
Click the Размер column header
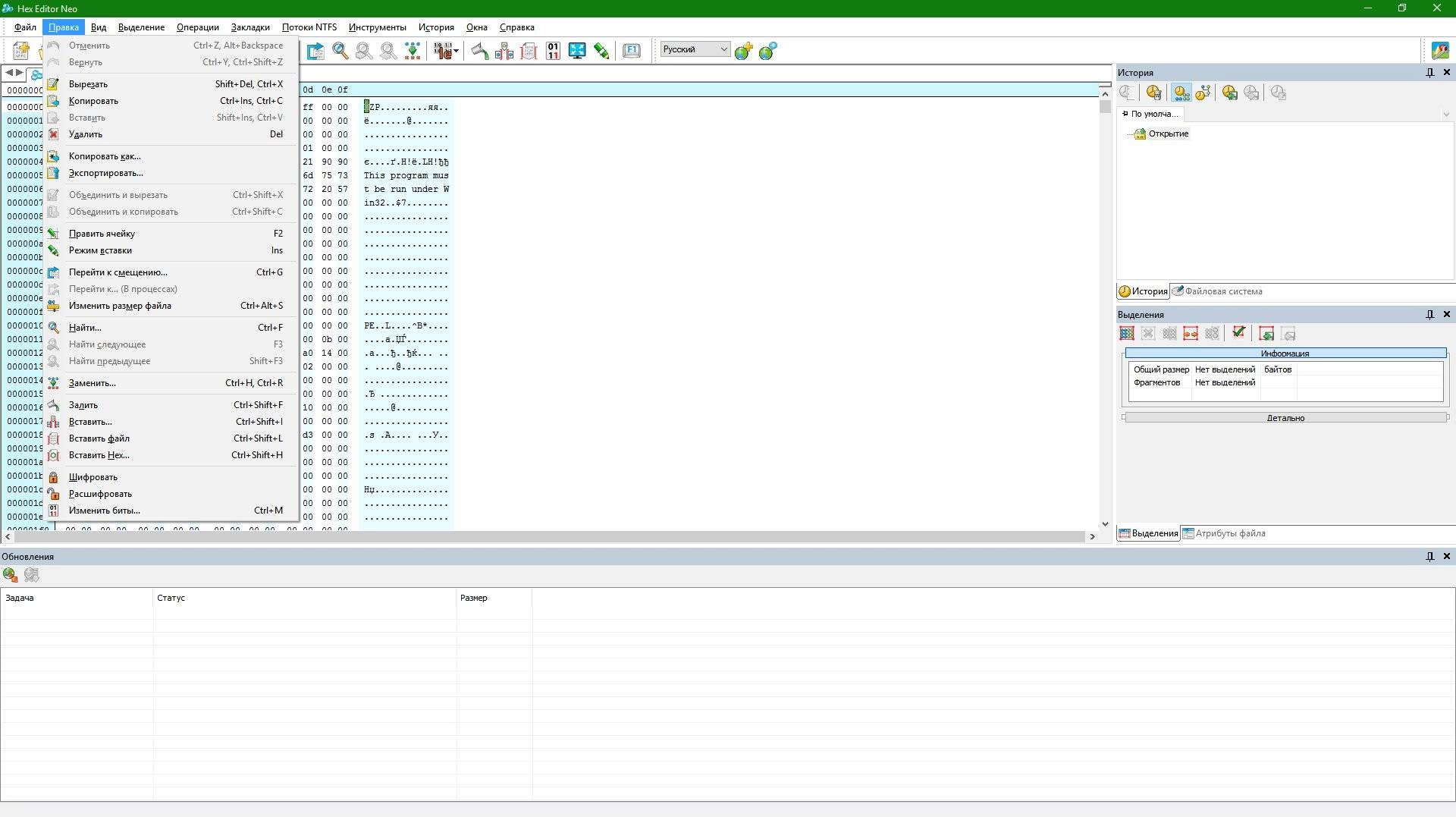click(494, 598)
